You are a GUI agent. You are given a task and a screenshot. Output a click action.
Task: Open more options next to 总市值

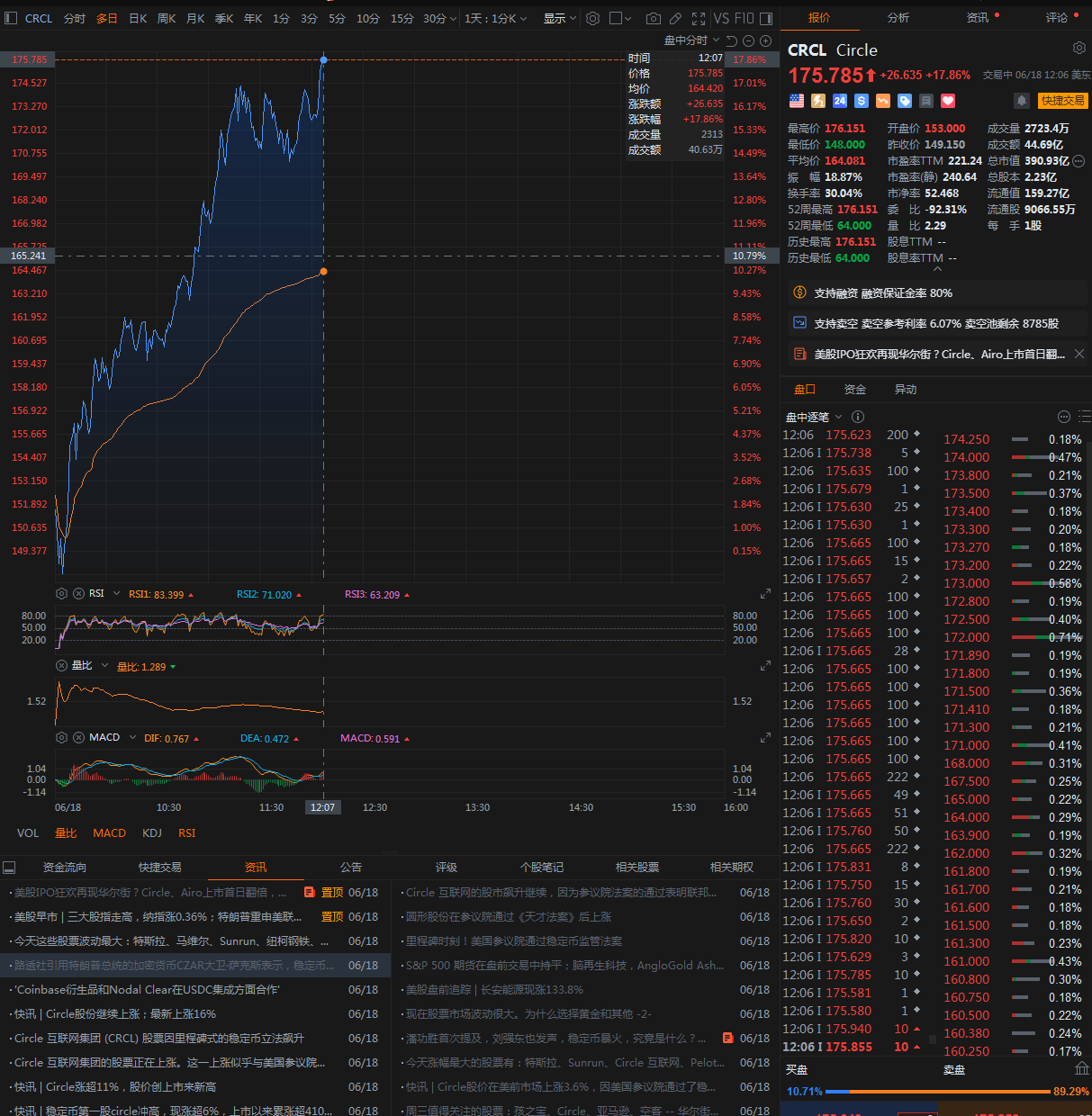coord(1078,161)
